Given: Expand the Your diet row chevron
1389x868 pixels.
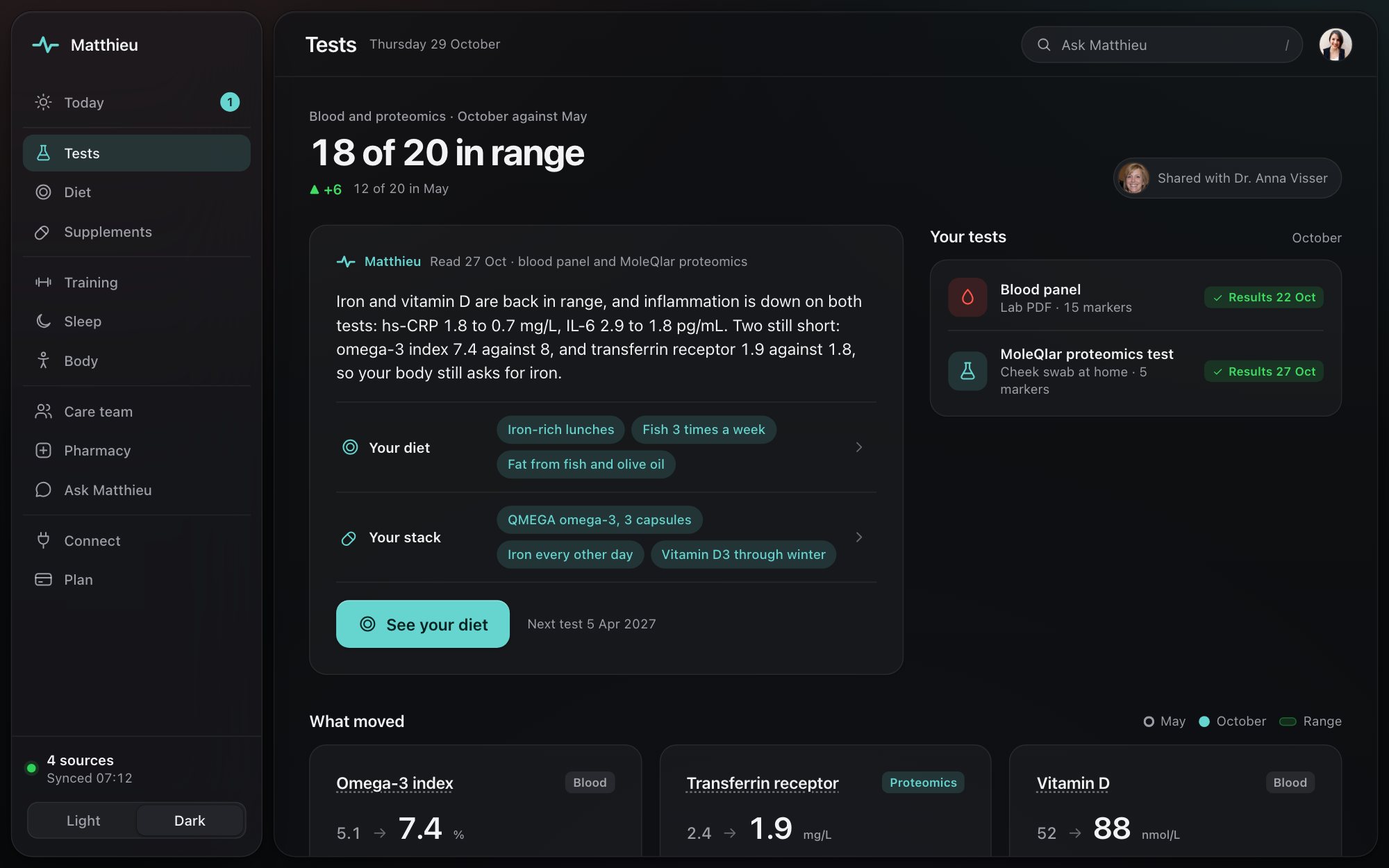Looking at the screenshot, I should 859,447.
